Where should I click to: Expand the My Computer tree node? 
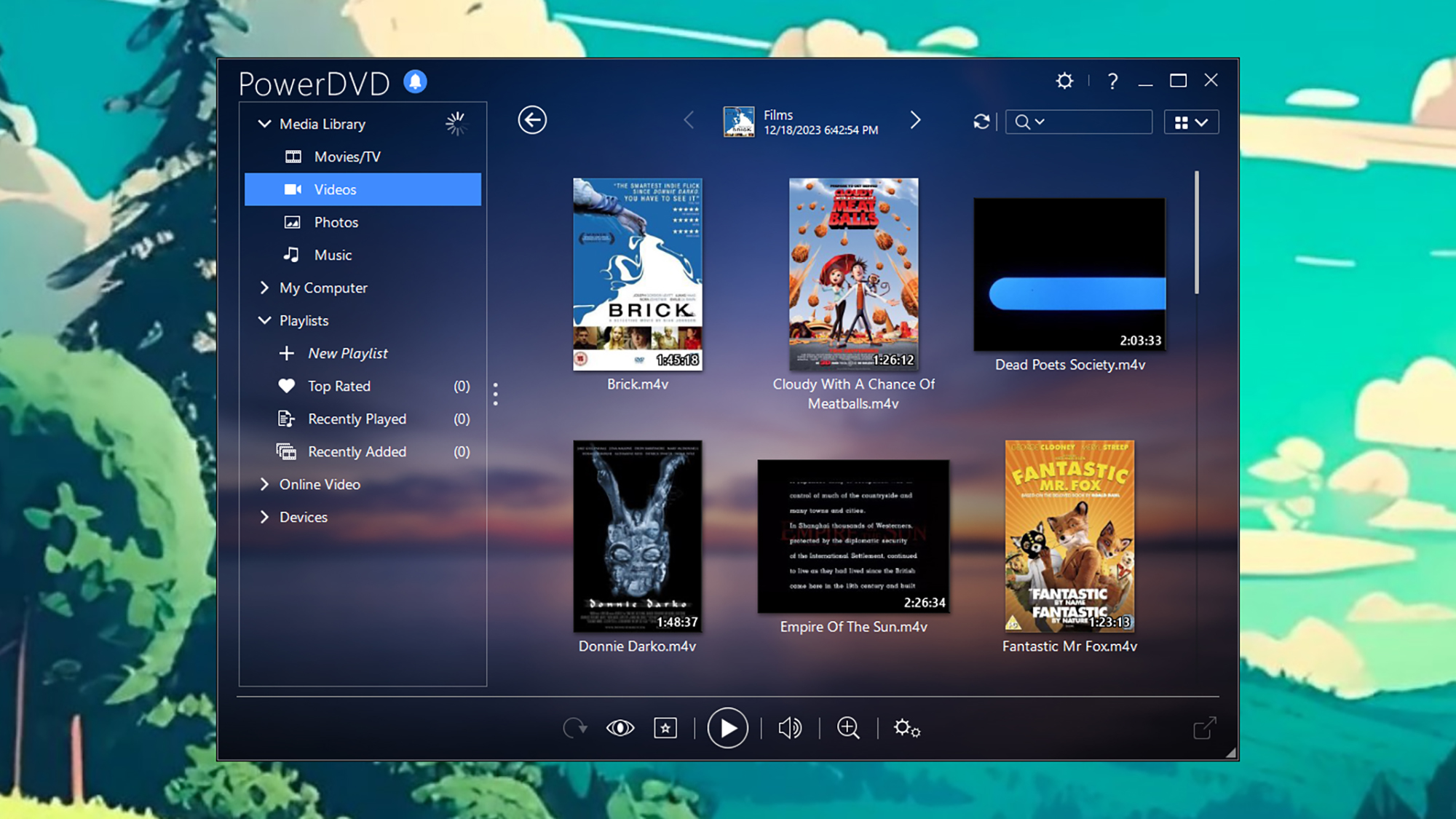tap(264, 288)
